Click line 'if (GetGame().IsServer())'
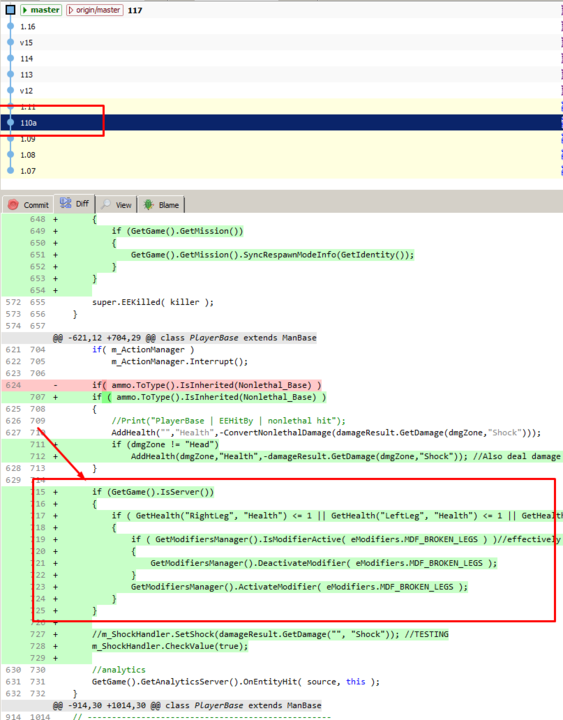Image resolution: width=563 pixels, height=720 pixels. (153, 492)
